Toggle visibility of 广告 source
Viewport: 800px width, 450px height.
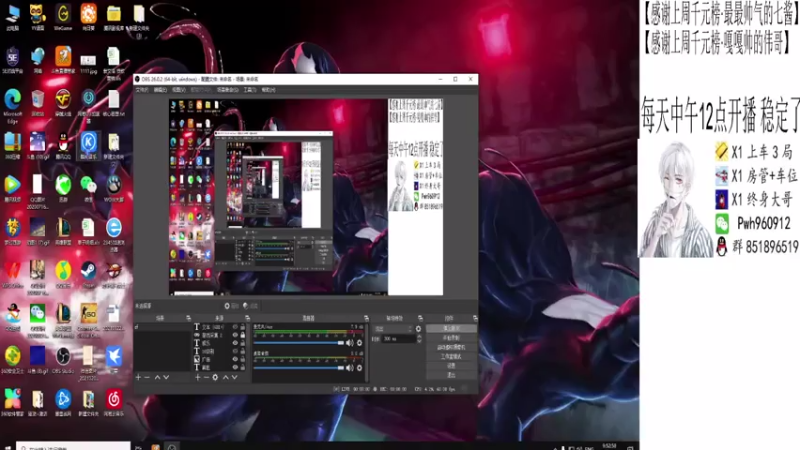point(235,360)
